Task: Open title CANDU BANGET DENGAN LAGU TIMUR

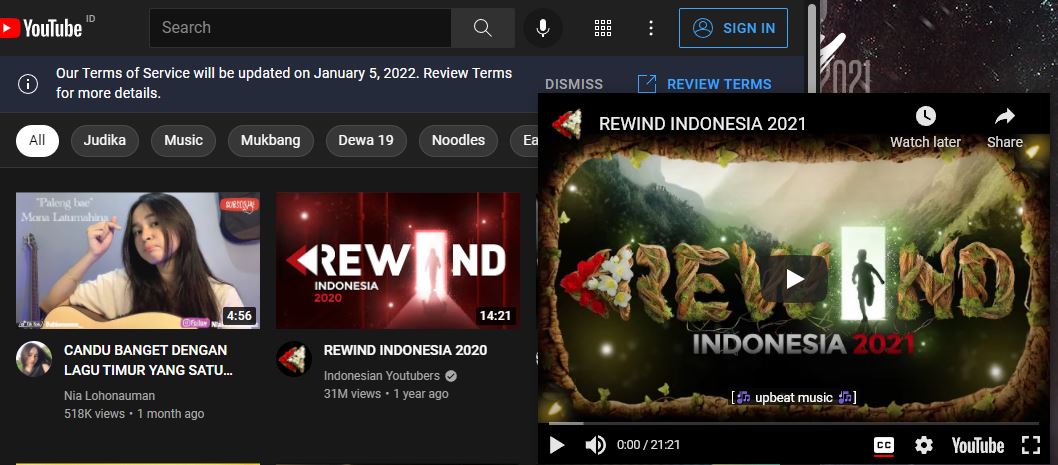Action: point(148,360)
